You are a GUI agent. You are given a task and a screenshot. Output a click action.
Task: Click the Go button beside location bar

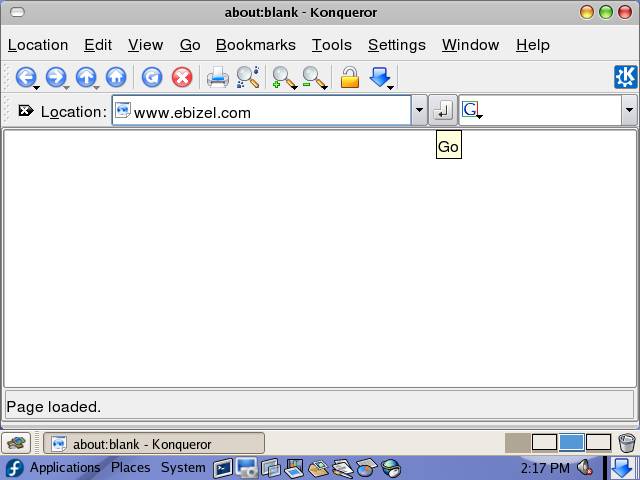[x=442, y=111]
